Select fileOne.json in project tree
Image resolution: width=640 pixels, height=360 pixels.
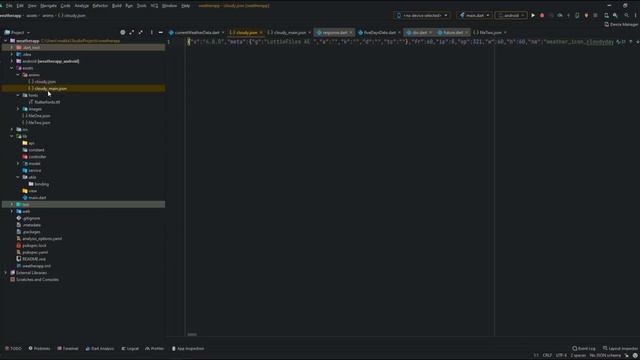pyautogui.click(x=36, y=116)
